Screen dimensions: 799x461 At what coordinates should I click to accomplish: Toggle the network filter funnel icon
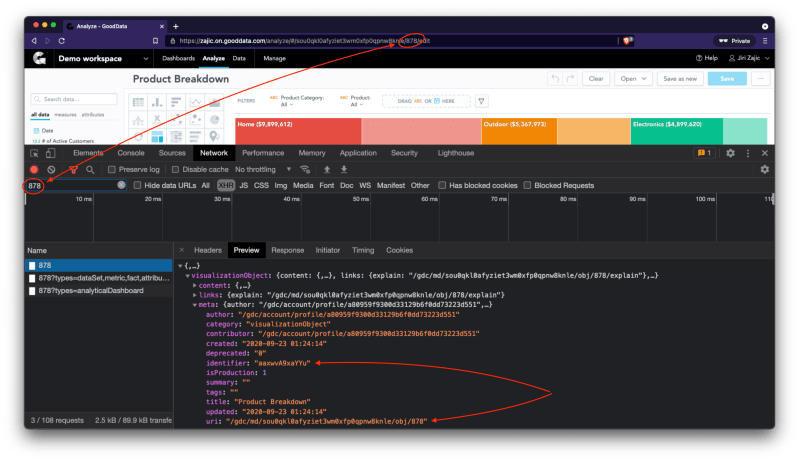point(73,169)
